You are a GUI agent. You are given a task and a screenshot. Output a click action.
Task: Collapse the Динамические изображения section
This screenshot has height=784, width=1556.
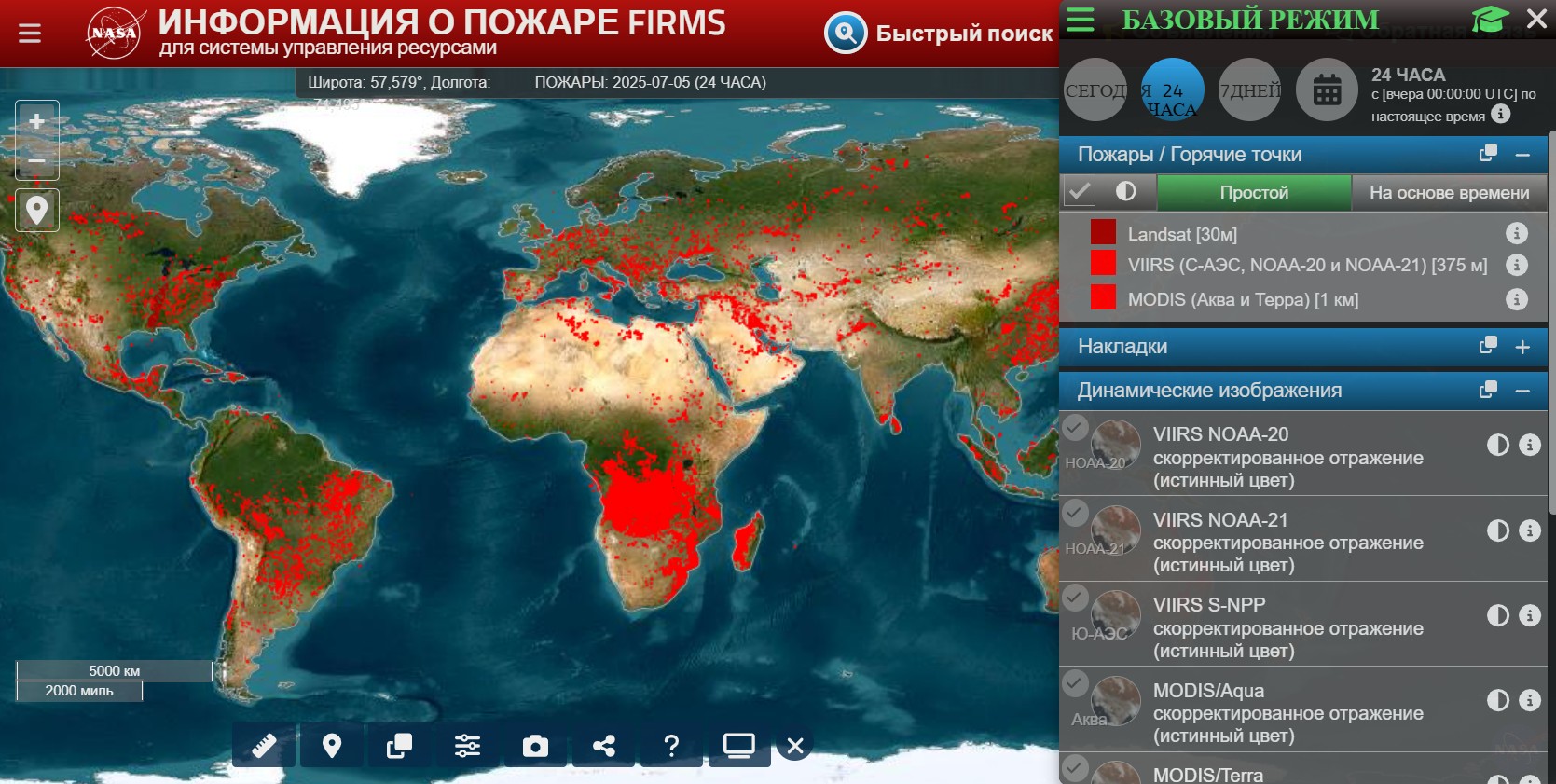click(x=1522, y=391)
